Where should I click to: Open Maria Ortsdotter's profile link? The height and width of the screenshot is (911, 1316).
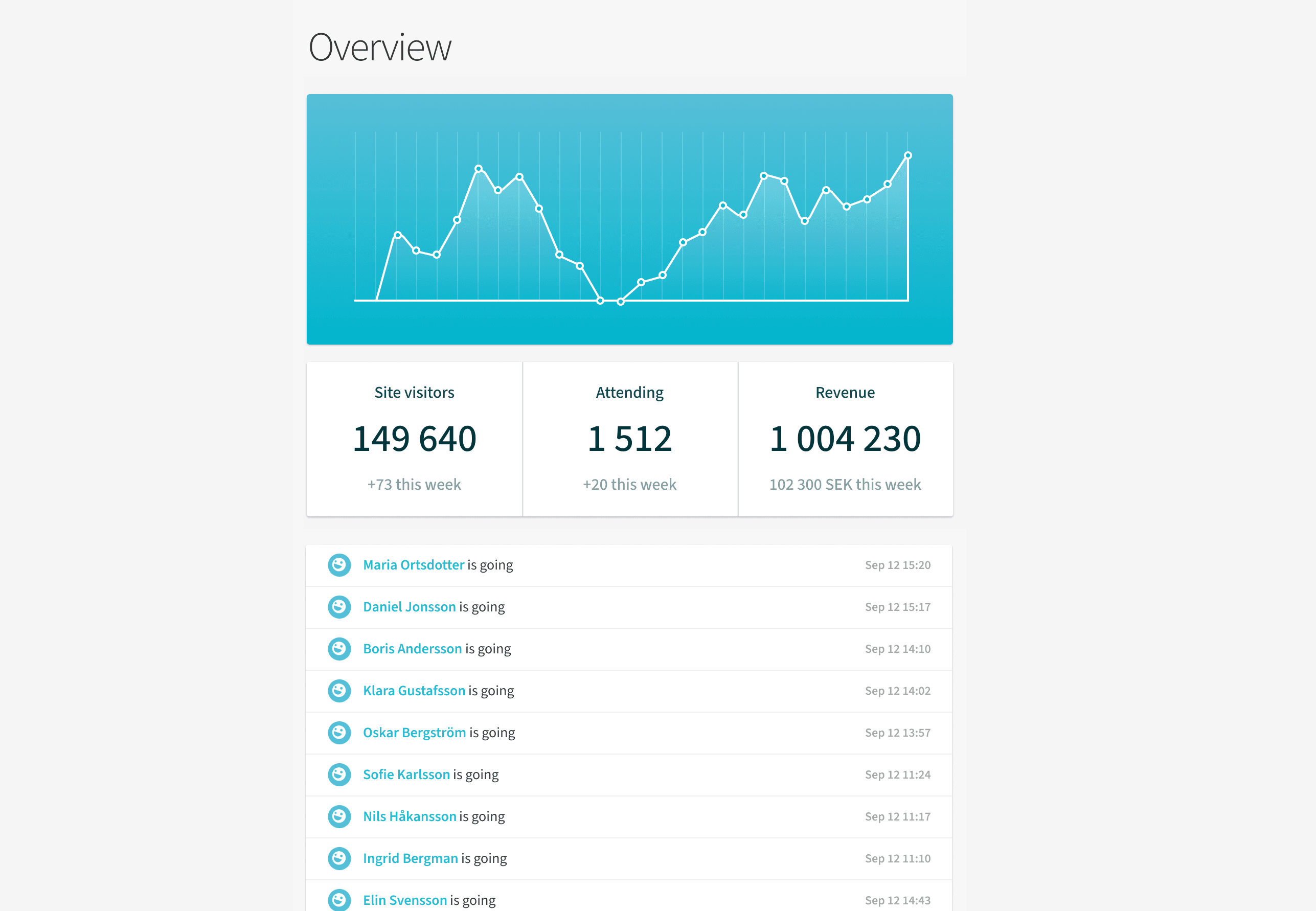pos(413,564)
